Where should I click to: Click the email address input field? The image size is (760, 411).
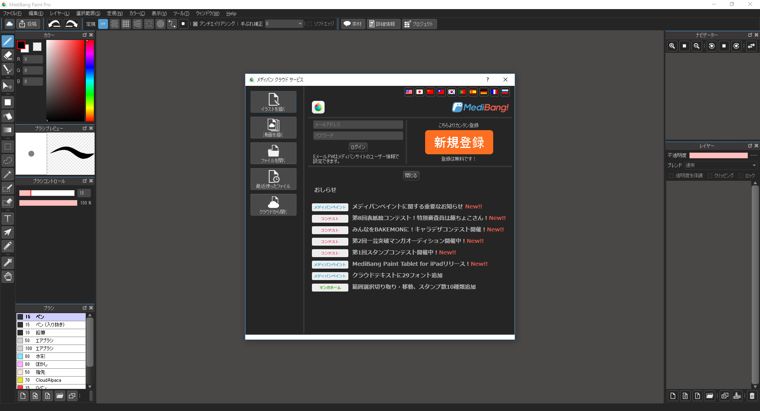tap(358, 125)
